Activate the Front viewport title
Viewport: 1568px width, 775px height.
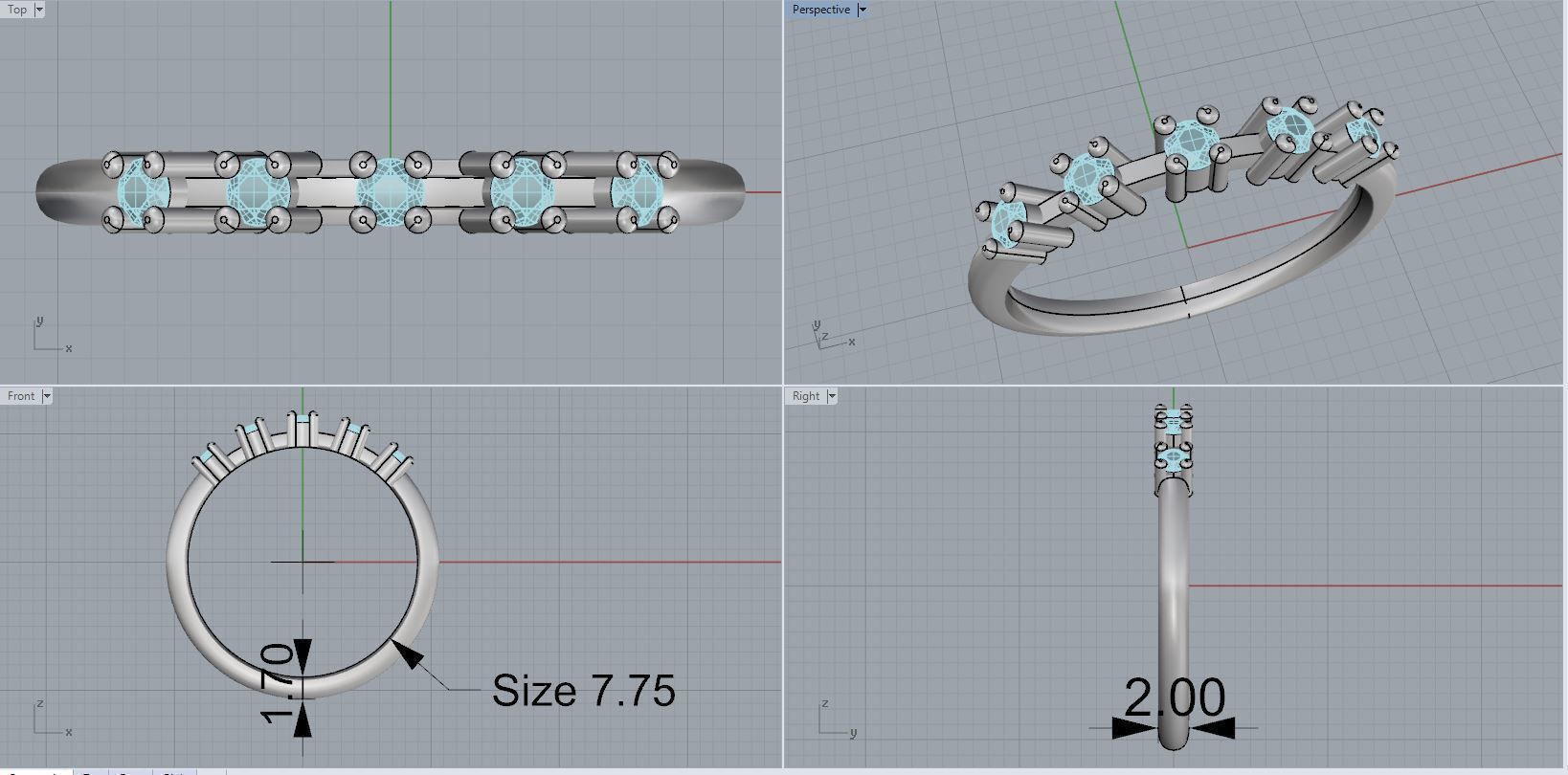pyautogui.click(x=21, y=396)
